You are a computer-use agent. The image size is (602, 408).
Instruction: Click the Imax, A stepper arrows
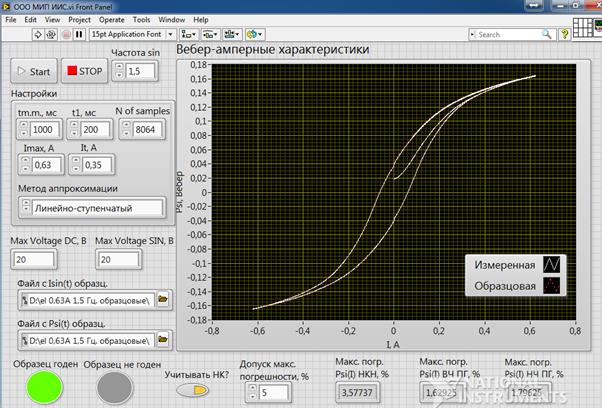[25, 165]
